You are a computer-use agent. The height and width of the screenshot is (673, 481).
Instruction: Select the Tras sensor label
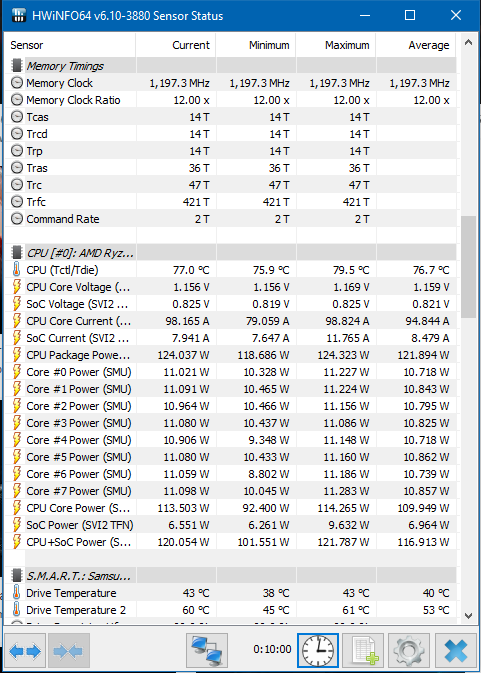pos(37,168)
